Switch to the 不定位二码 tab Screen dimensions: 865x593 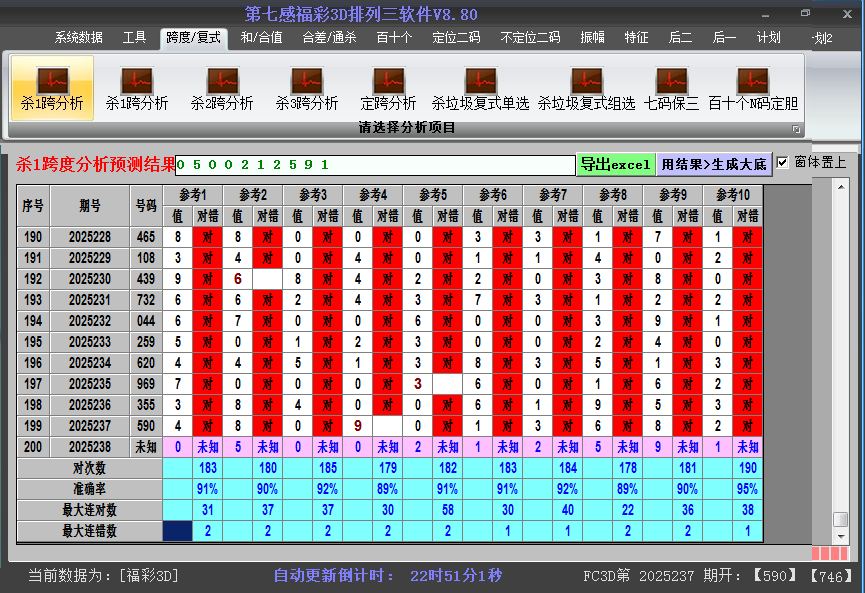(x=530, y=38)
